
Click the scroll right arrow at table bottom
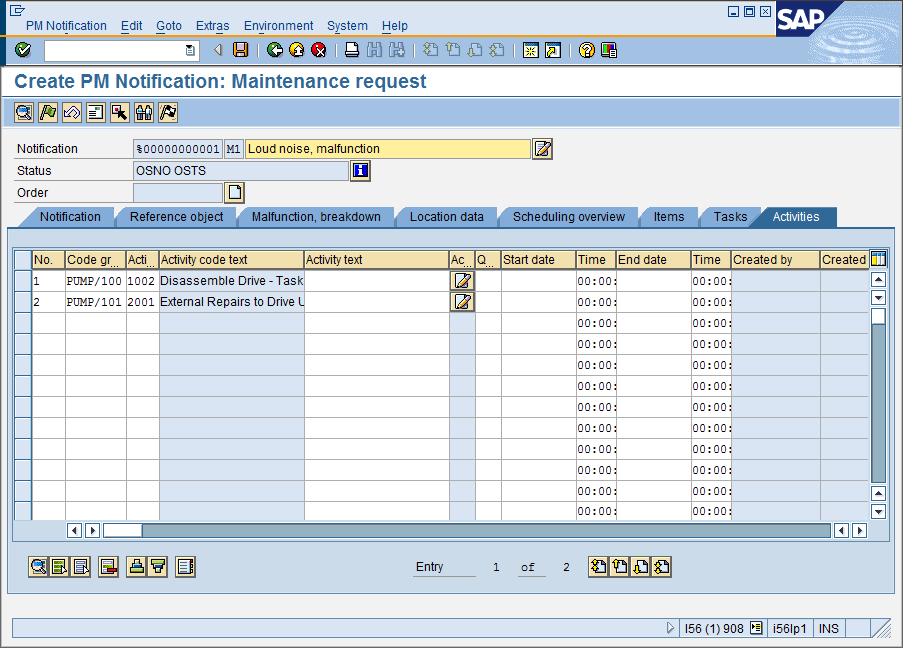tap(859, 530)
